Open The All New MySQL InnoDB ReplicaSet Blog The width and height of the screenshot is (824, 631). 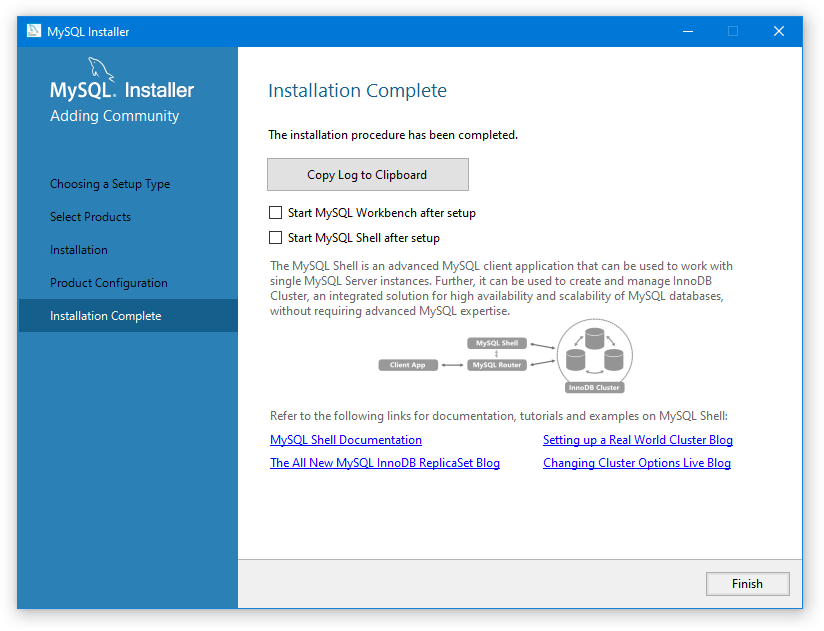click(385, 463)
